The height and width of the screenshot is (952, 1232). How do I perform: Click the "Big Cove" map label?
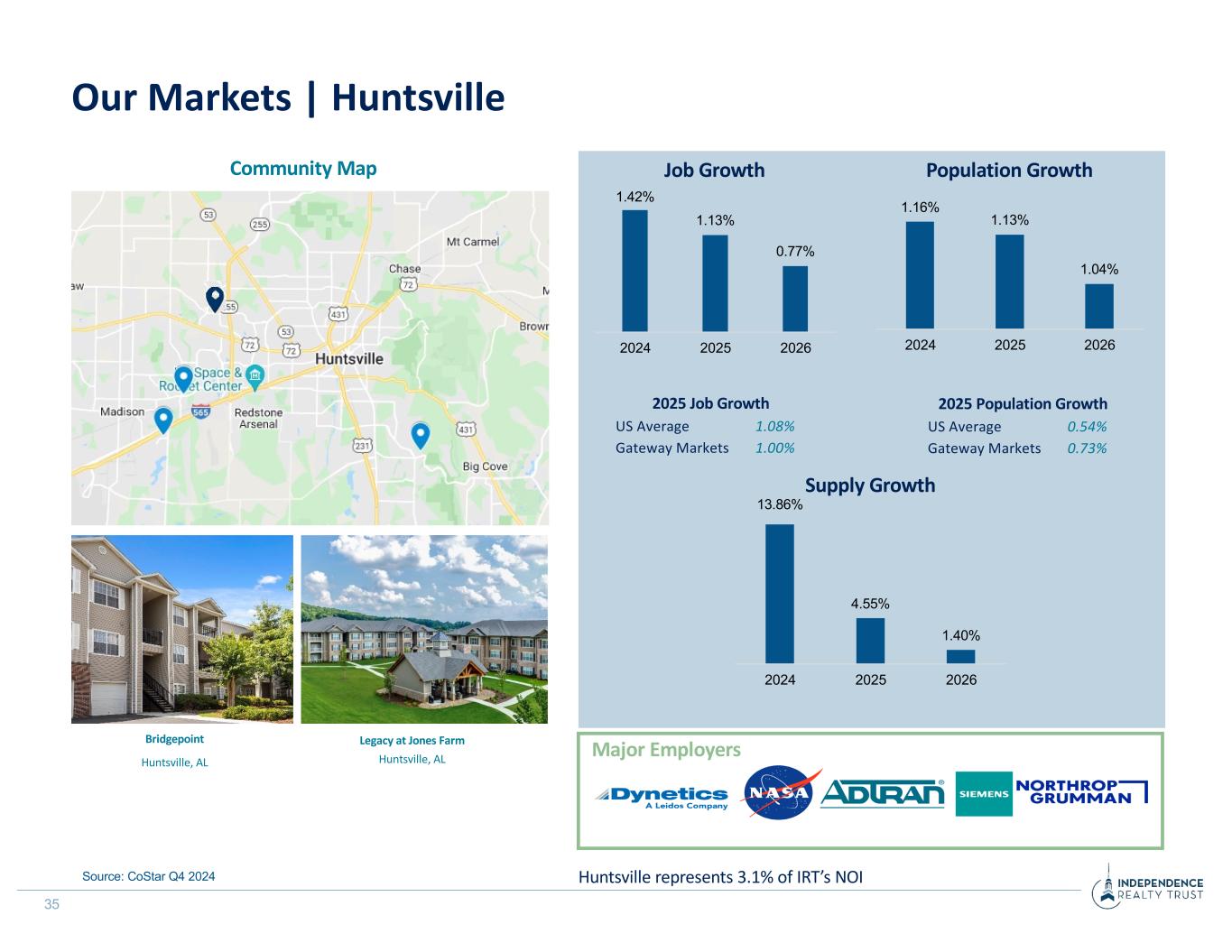pyautogui.click(x=485, y=467)
